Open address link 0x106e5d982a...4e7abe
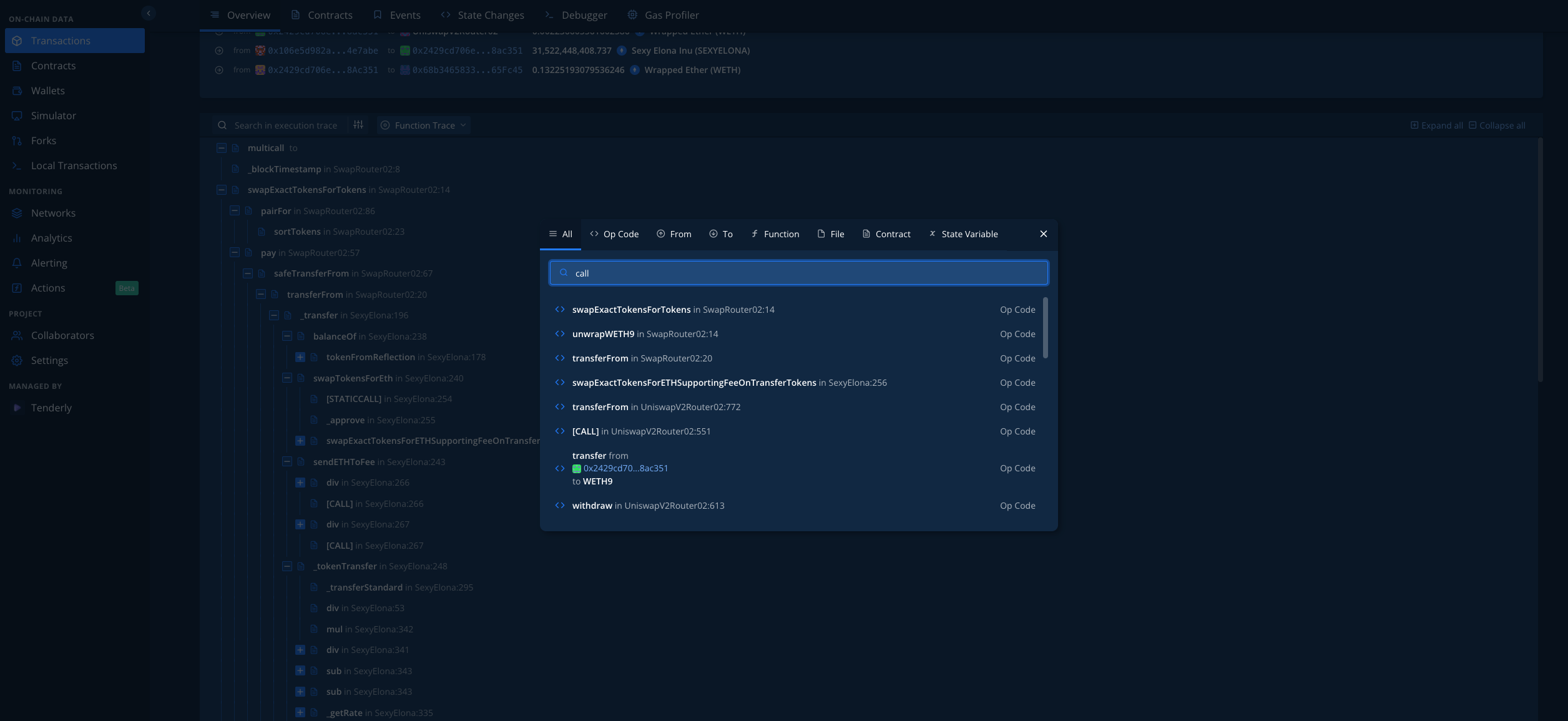Screen dimensions: 1568x721 [323, 51]
